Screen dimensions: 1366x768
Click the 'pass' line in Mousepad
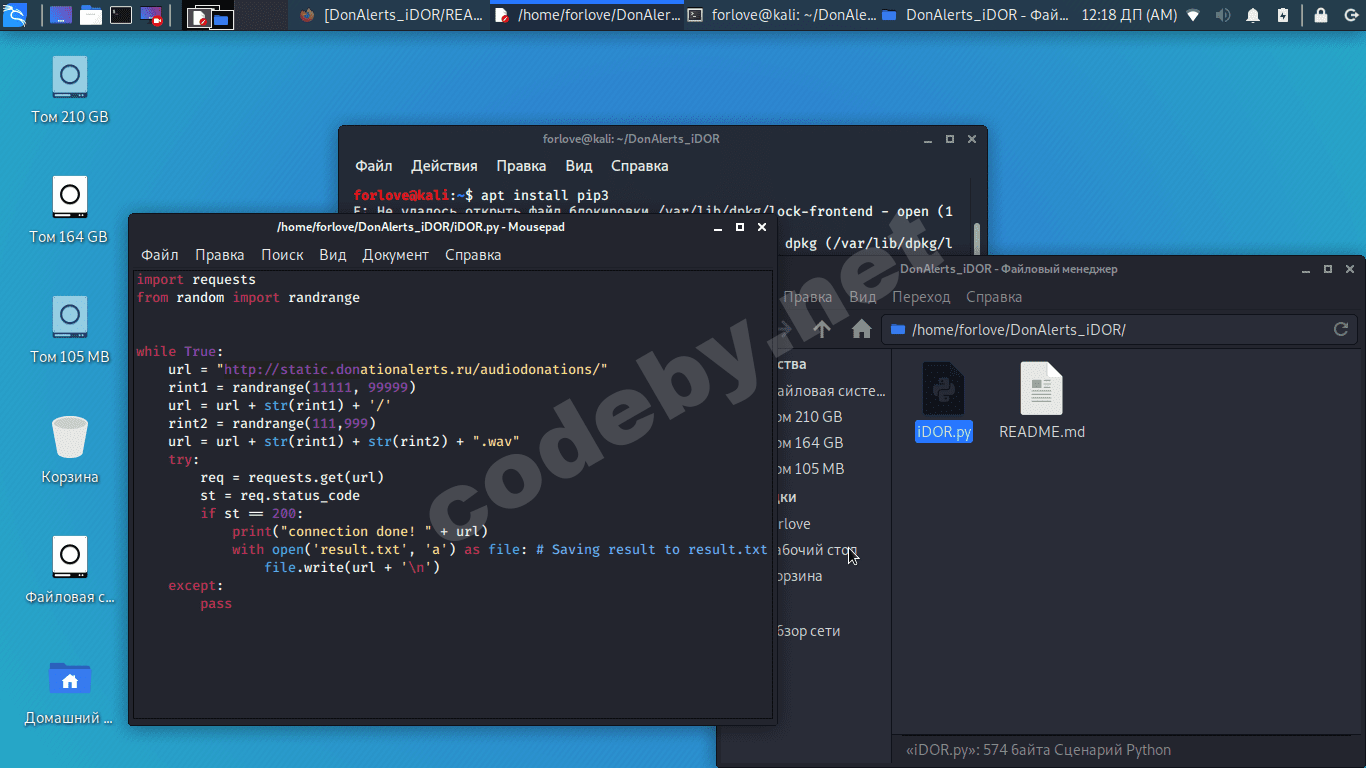(216, 604)
